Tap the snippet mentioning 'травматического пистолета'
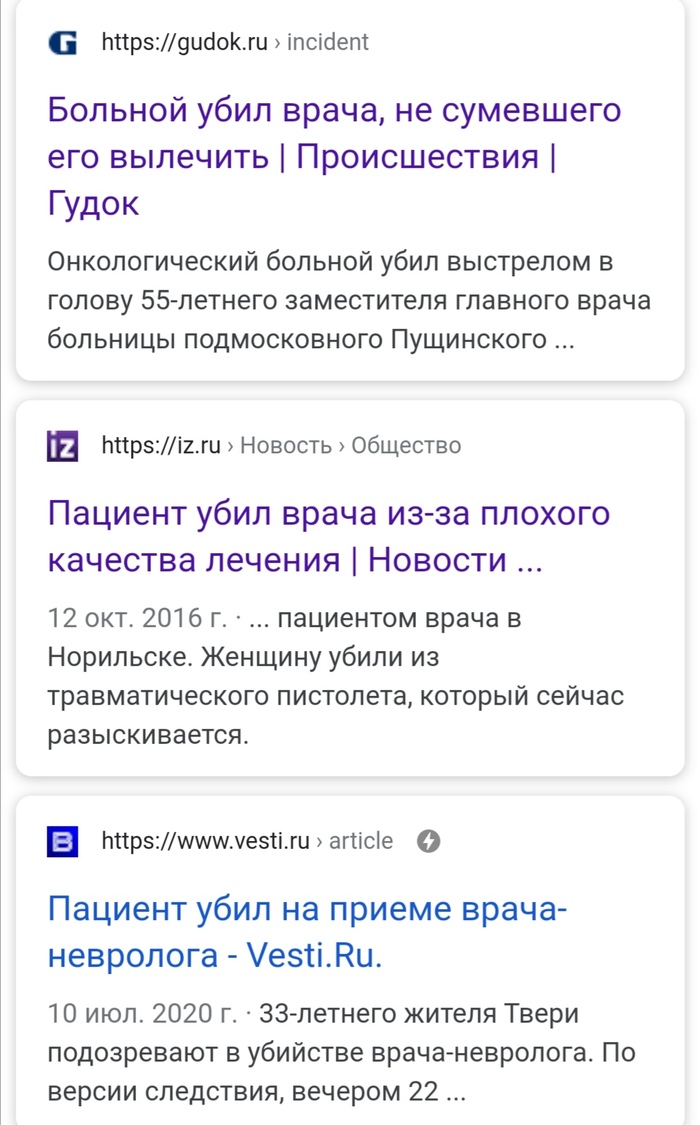Viewport: 700px width, 1125px height. click(x=335, y=696)
